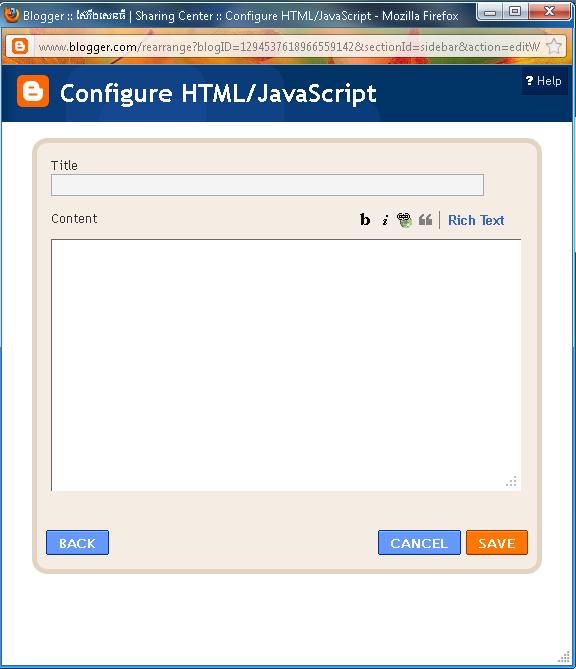The height and width of the screenshot is (669, 576).
Task: Minimize the Firefox window
Action: tap(490, 12)
